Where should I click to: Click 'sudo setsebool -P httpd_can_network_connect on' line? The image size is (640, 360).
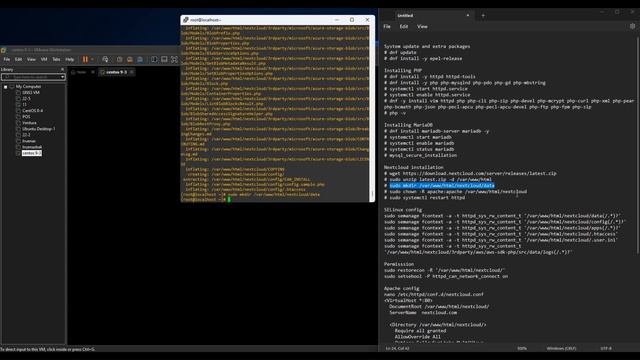click(446, 276)
